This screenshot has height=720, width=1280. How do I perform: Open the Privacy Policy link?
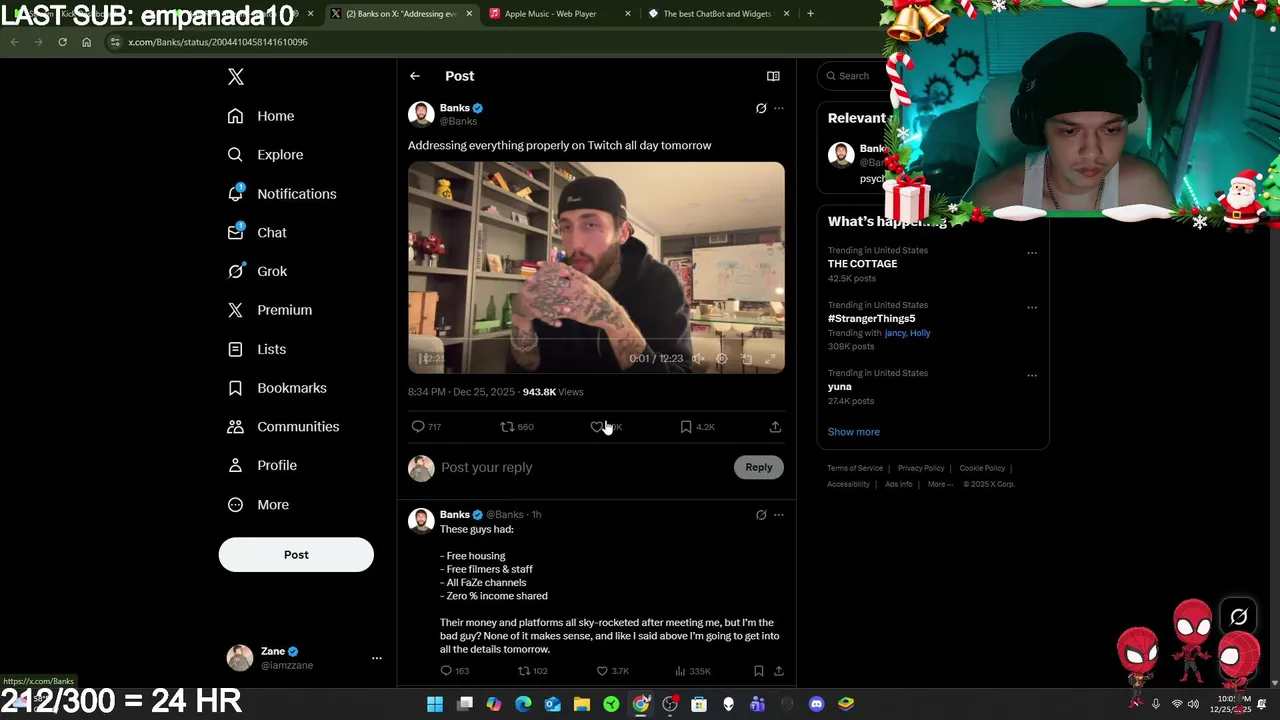tap(921, 468)
